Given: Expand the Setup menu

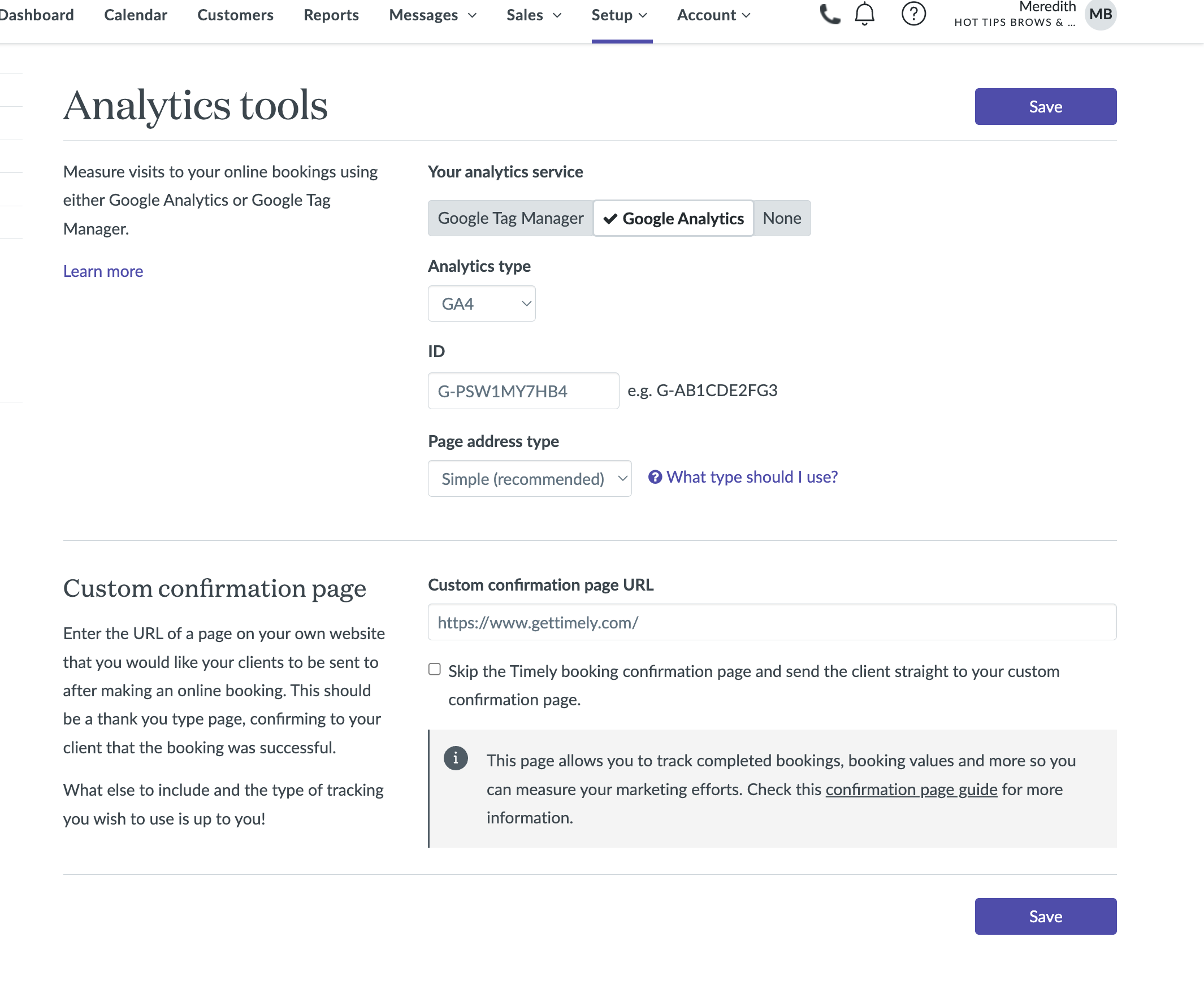Looking at the screenshot, I should (x=620, y=15).
